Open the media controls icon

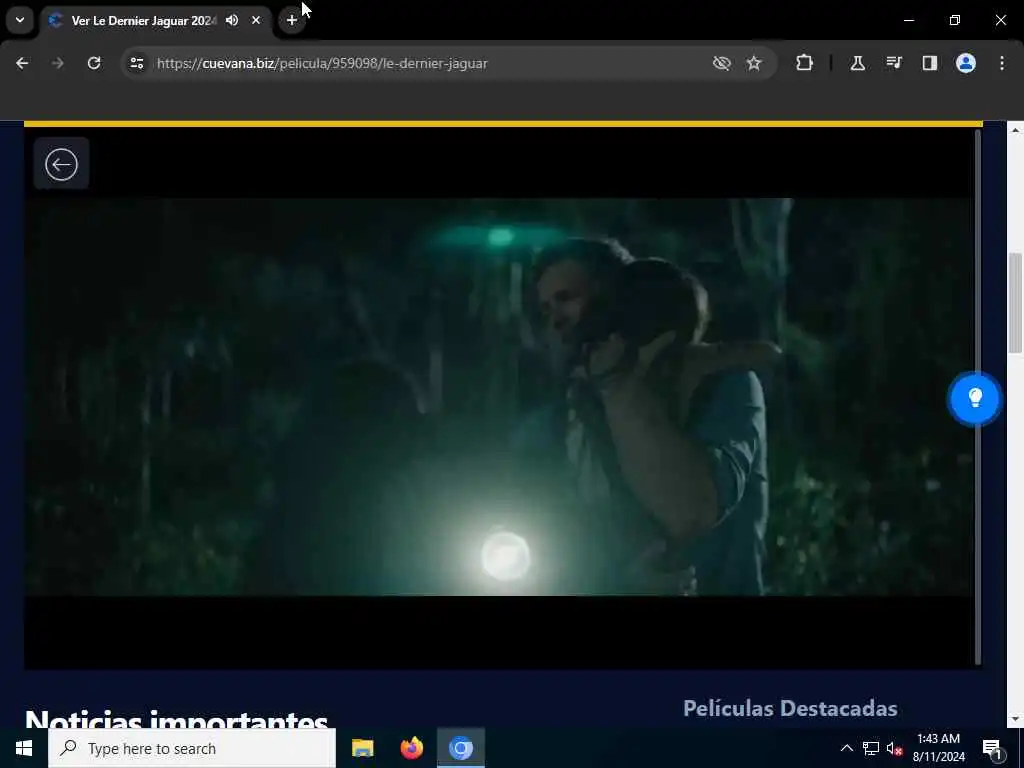(894, 63)
